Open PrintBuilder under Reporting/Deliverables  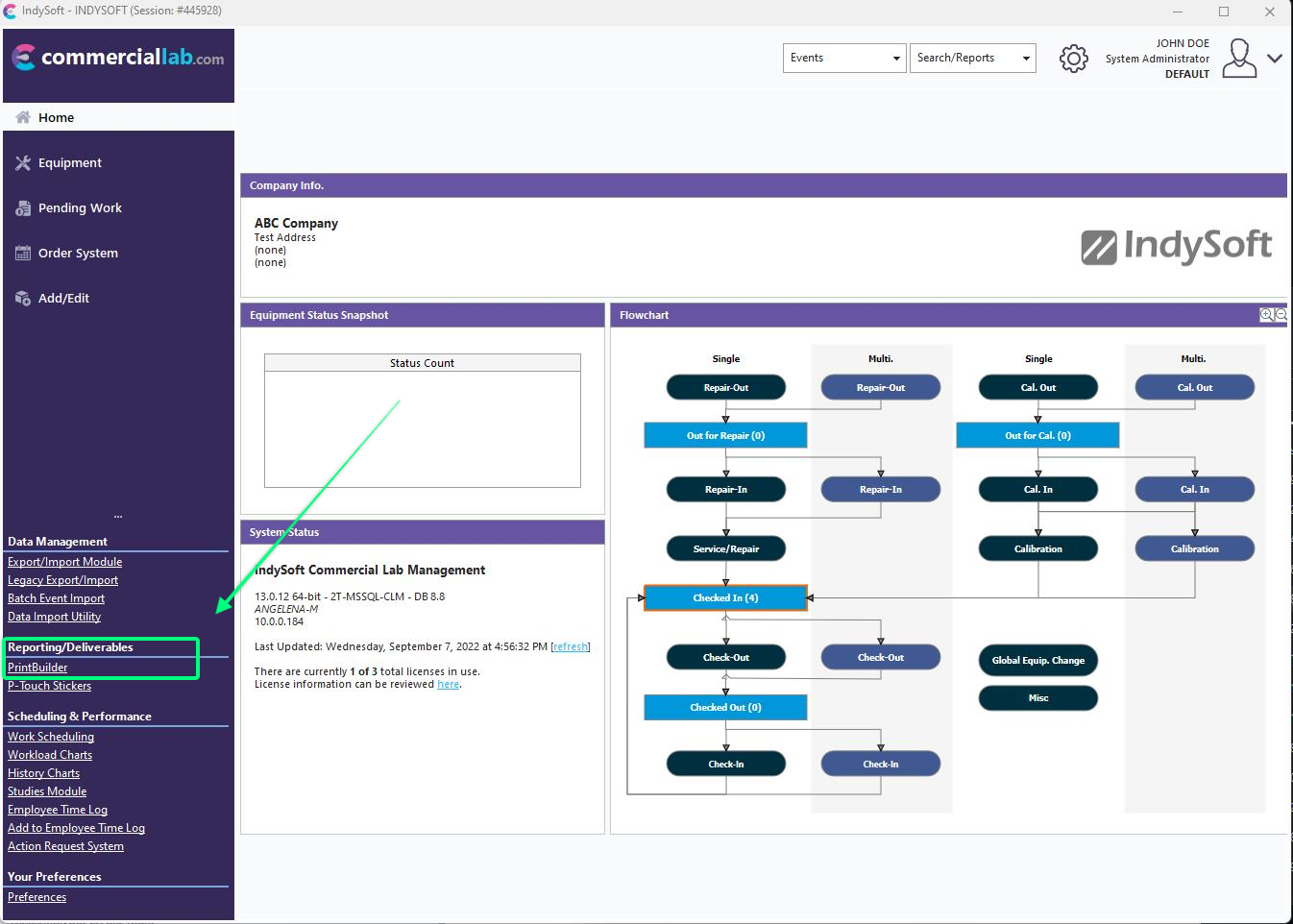tap(37, 668)
